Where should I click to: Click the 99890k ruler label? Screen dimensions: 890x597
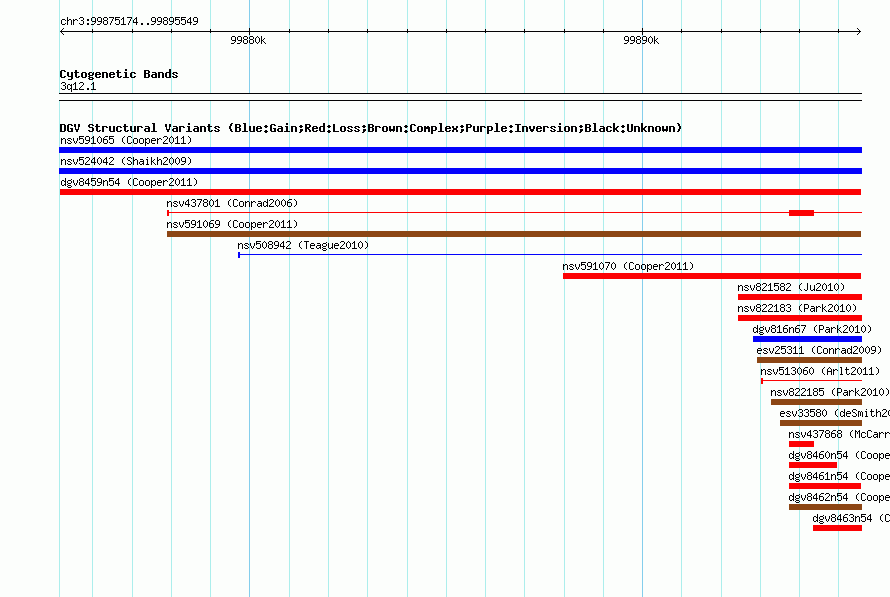coord(641,40)
